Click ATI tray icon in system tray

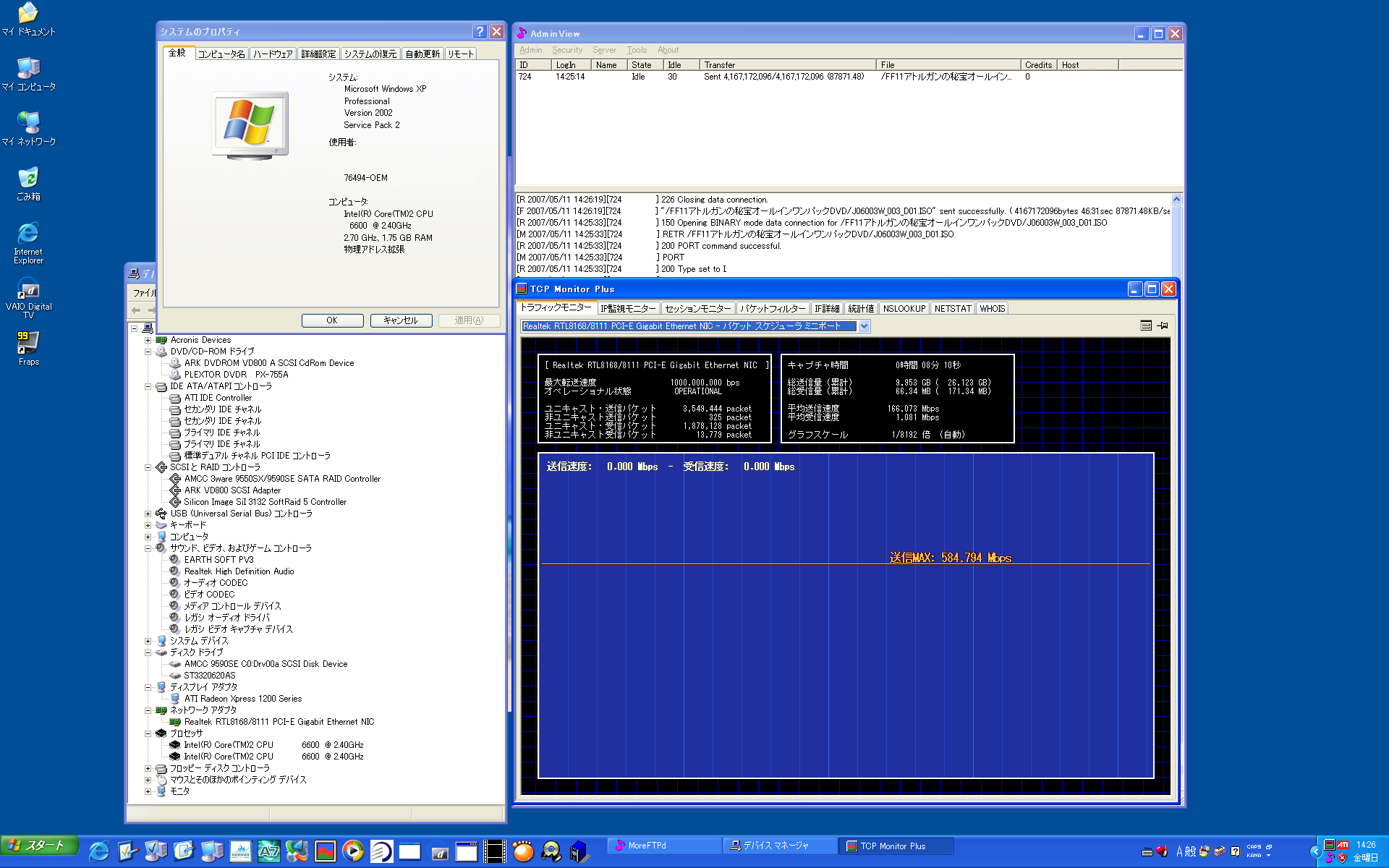pyautogui.click(x=1343, y=845)
